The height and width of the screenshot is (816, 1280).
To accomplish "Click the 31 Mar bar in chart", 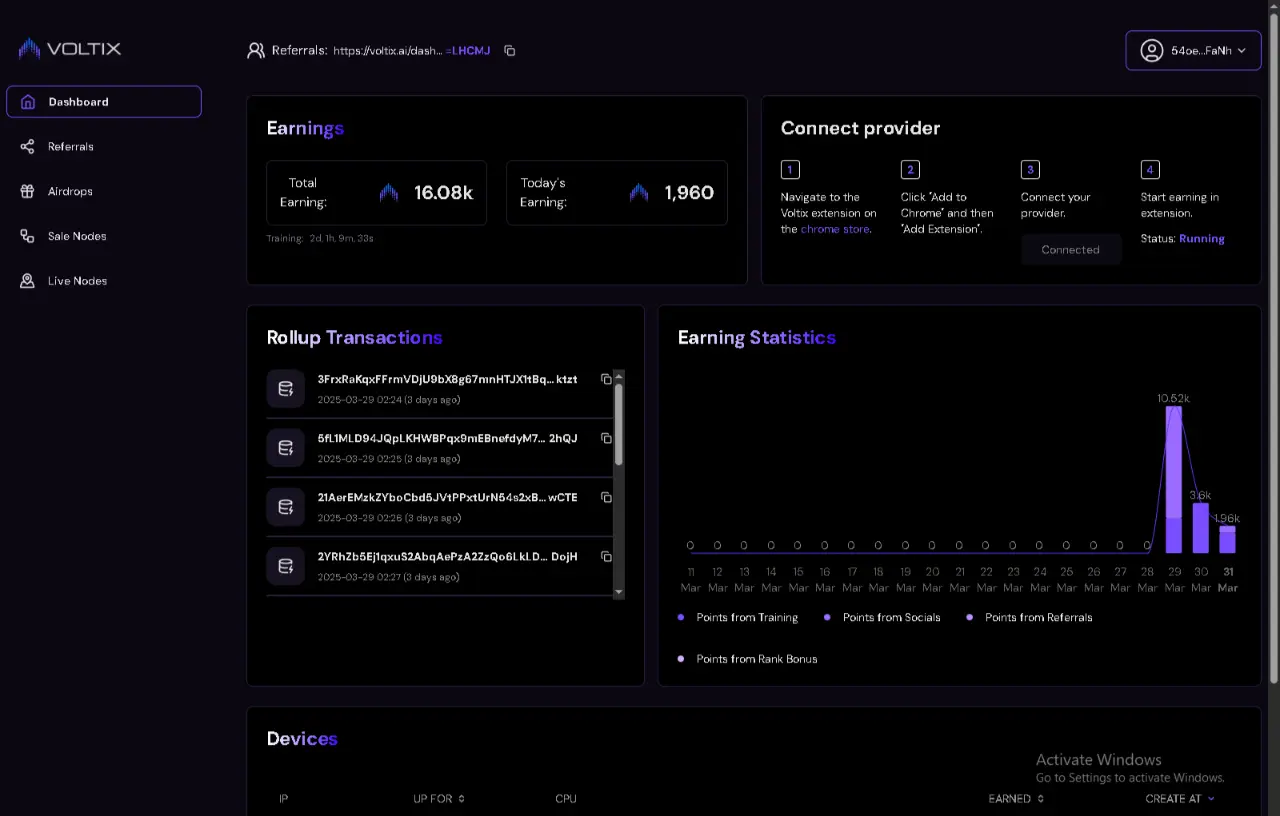I will (x=1227, y=540).
